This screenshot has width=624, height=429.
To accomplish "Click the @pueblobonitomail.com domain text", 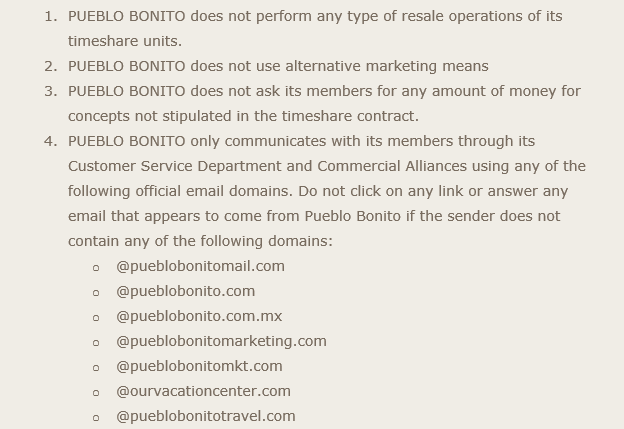I will pos(200,266).
